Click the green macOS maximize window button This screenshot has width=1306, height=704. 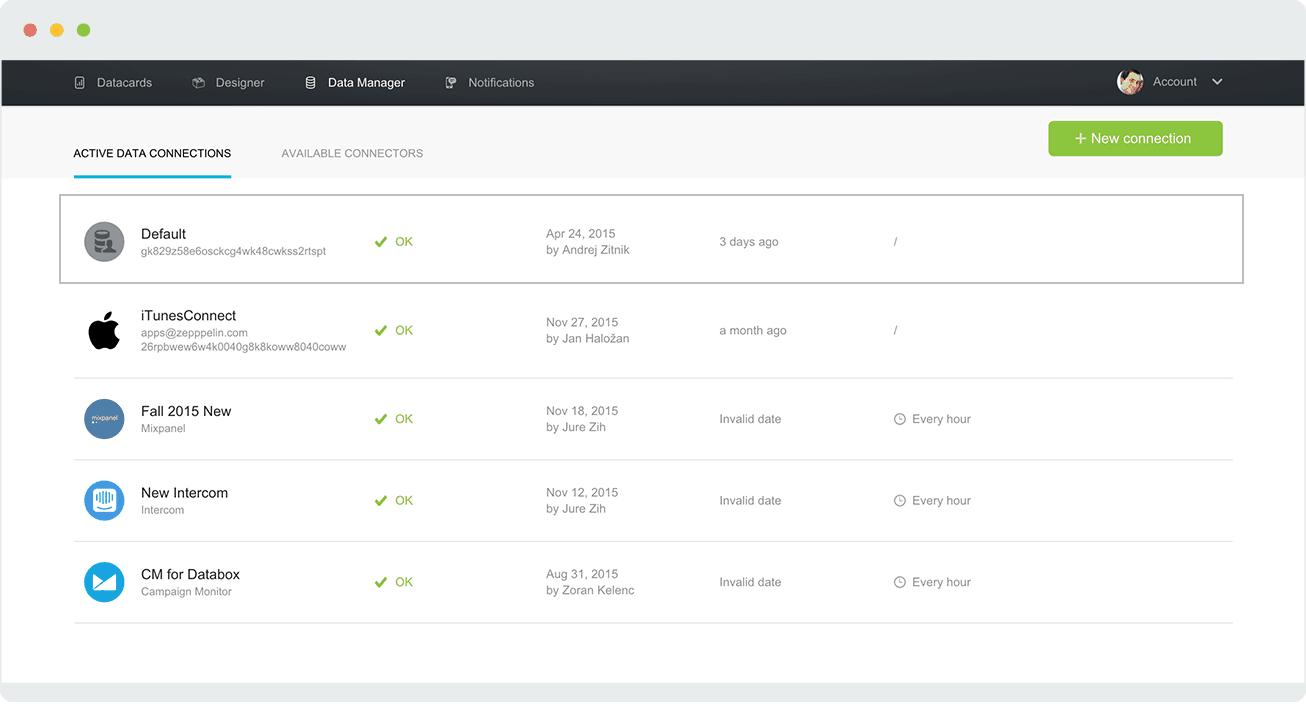[83, 30]
